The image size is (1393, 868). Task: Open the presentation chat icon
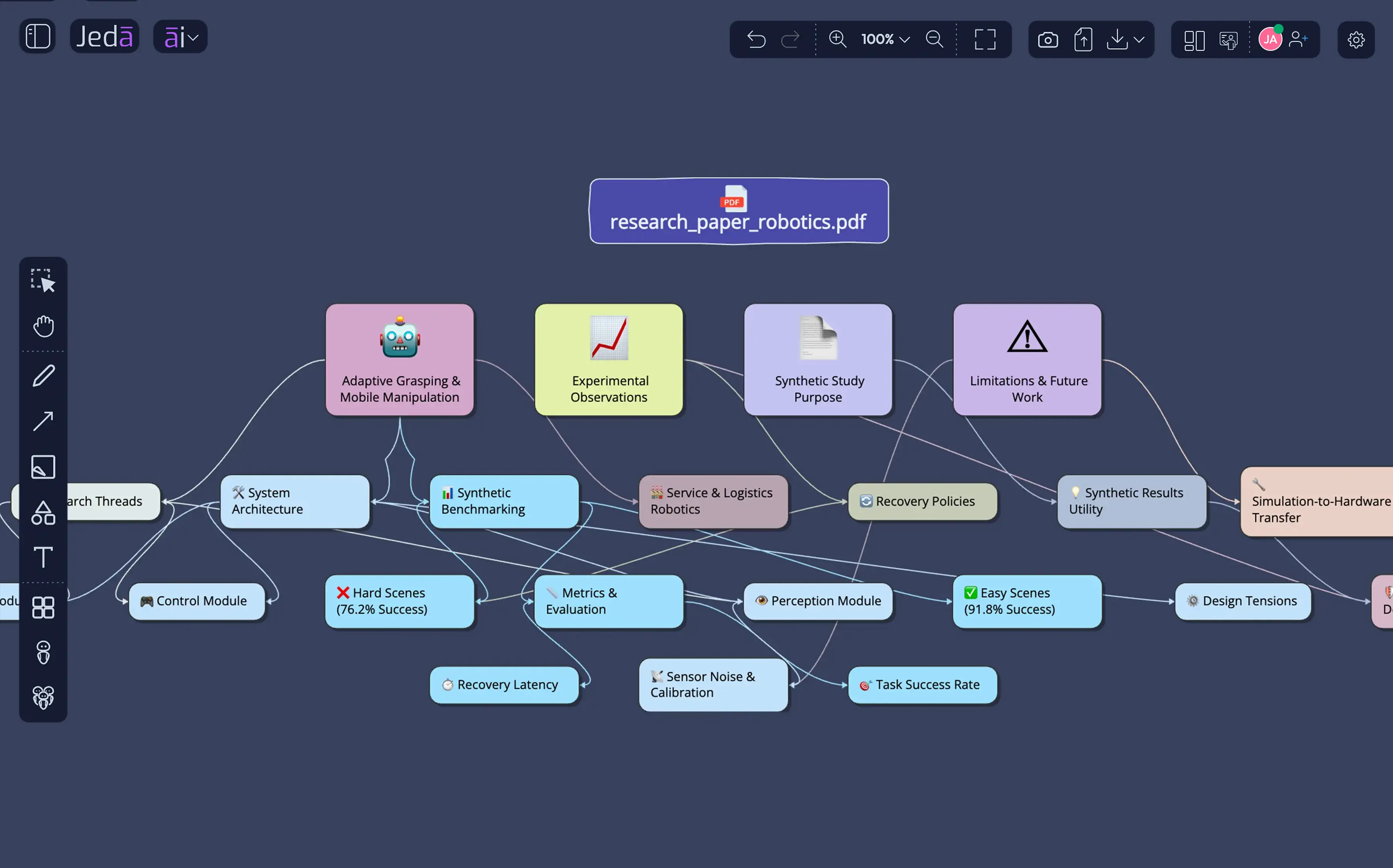[1228, 40]
